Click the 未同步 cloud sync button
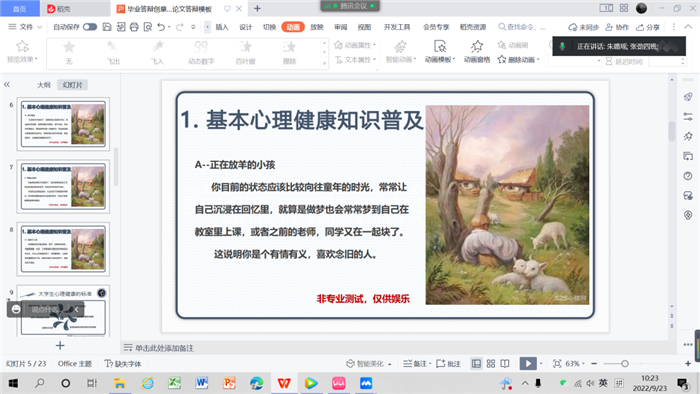This screenshot has height=394, width=700. (583, 27)
